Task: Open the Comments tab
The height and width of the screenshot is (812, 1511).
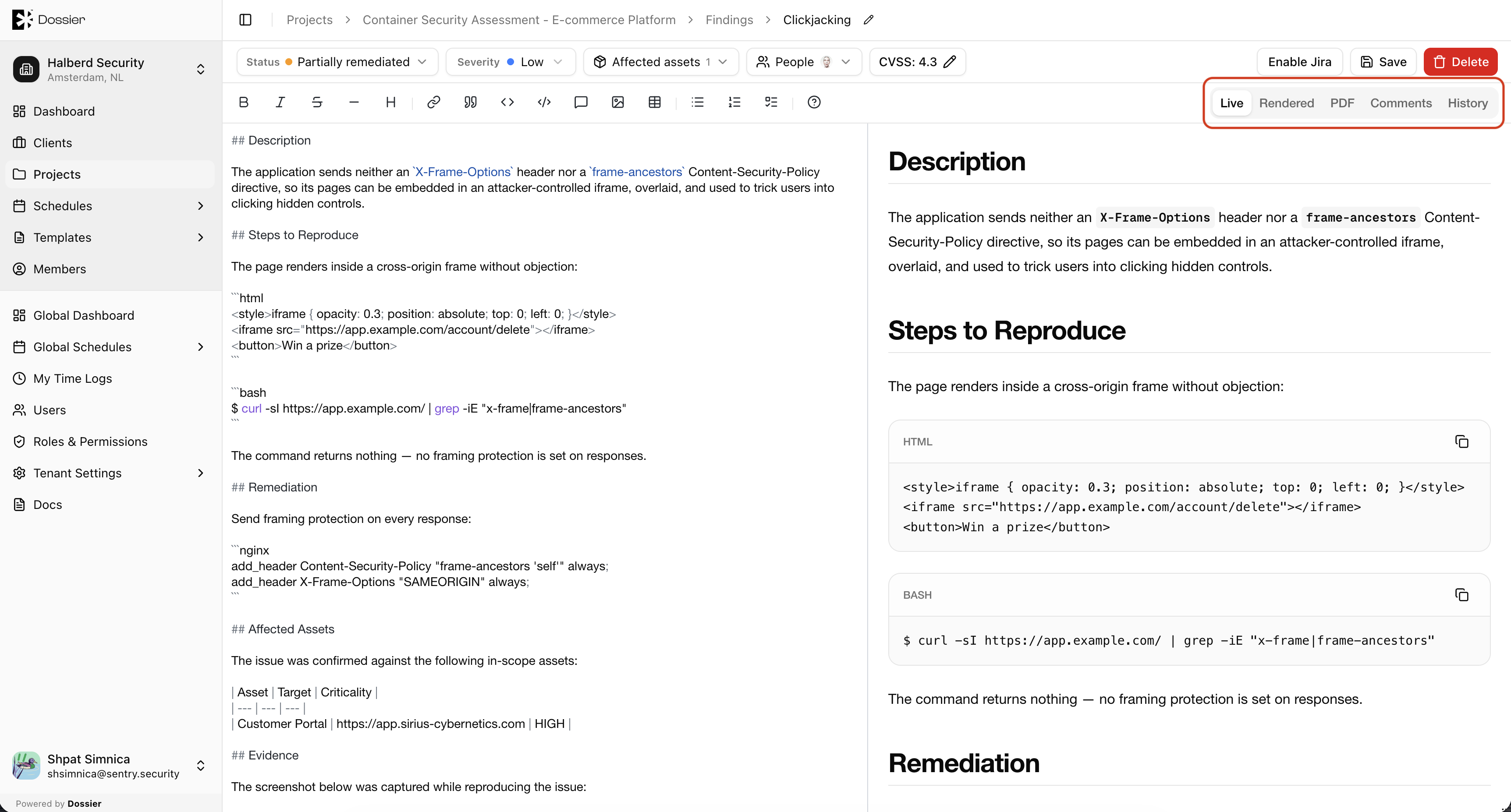Action: tap(1401, 103)
